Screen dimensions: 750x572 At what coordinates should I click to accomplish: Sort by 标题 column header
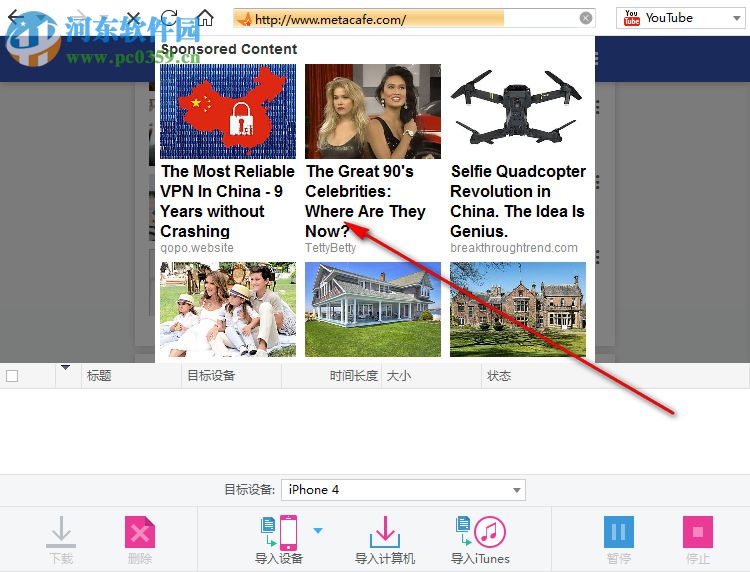click(x=132, y=376)
